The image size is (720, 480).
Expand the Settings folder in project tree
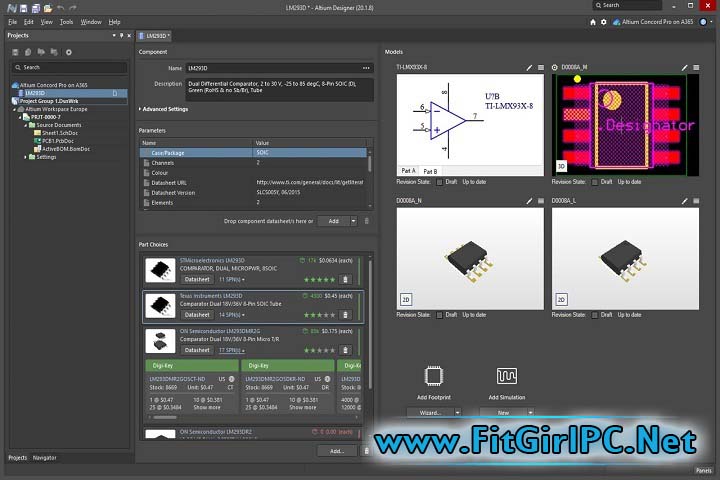coord(26,157)
